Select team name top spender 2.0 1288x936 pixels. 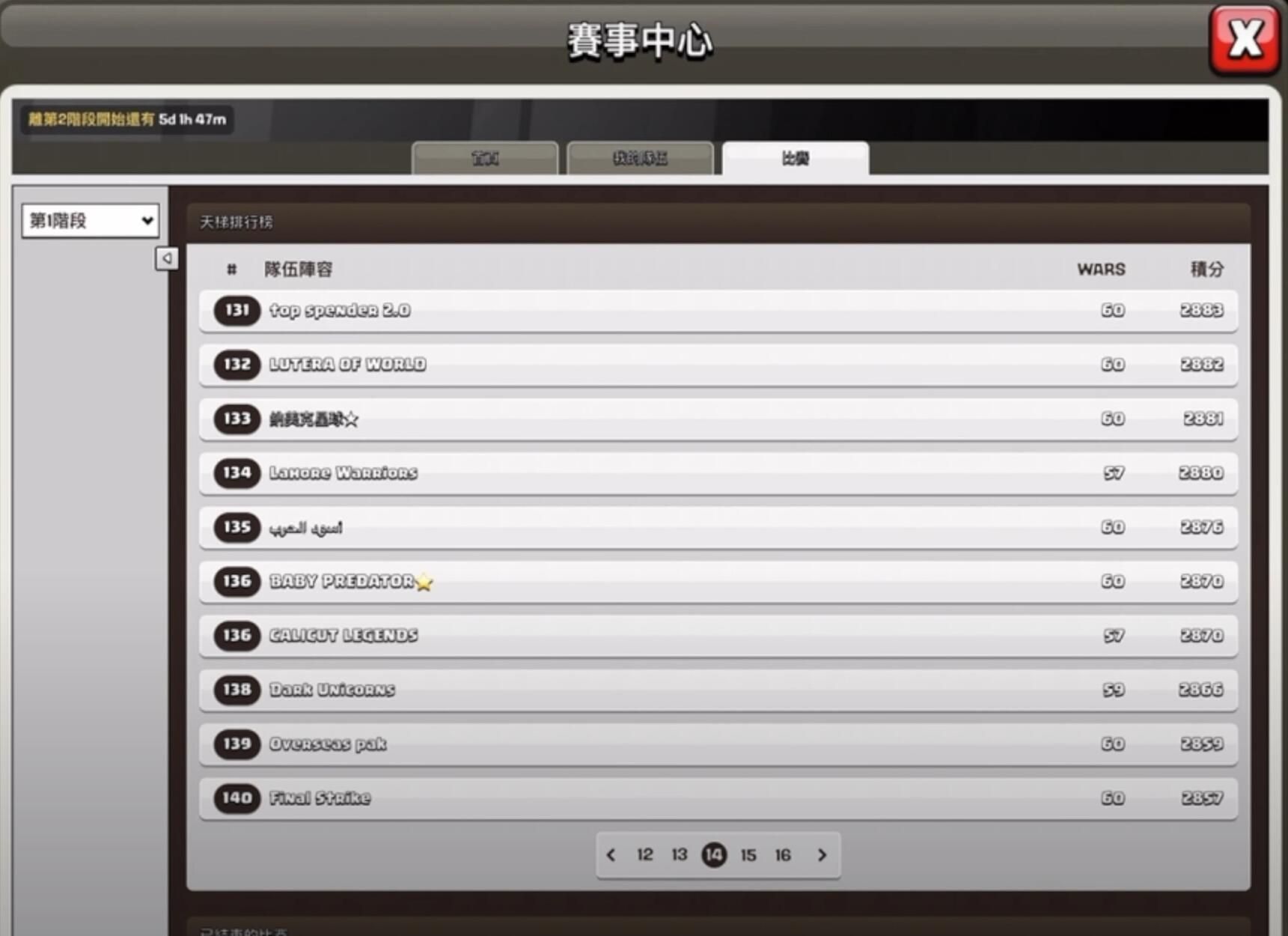[x=340, y=310]
